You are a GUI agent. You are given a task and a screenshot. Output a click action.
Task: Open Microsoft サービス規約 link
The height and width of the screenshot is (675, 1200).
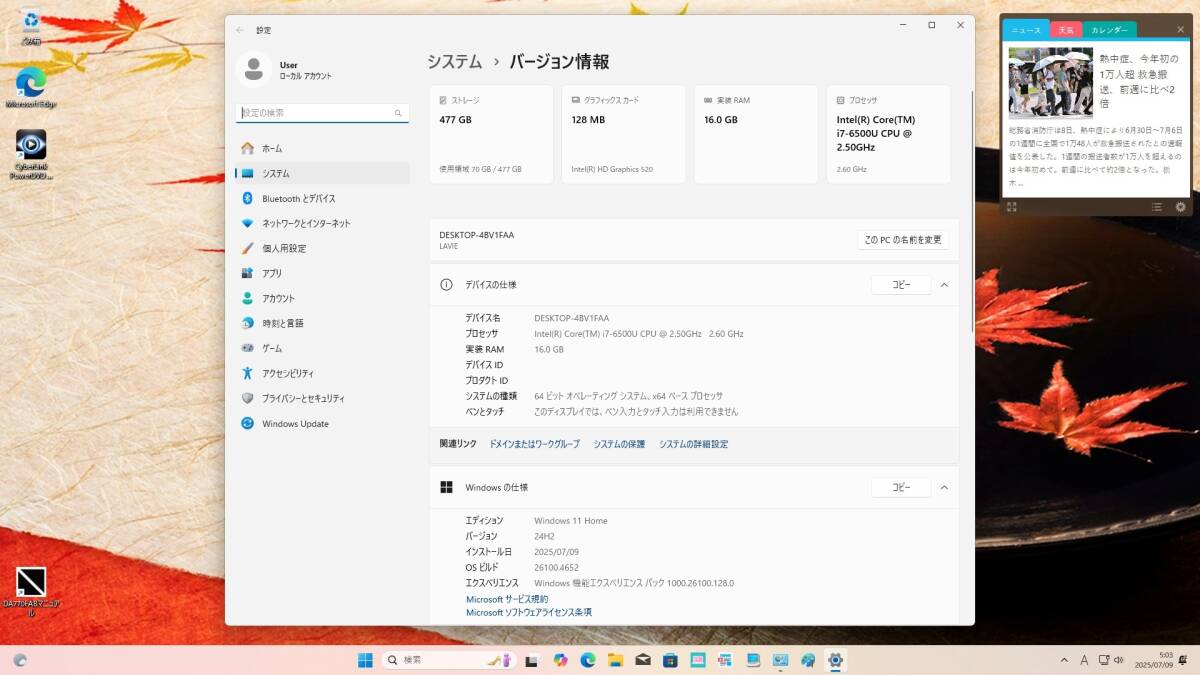(507, 599)
